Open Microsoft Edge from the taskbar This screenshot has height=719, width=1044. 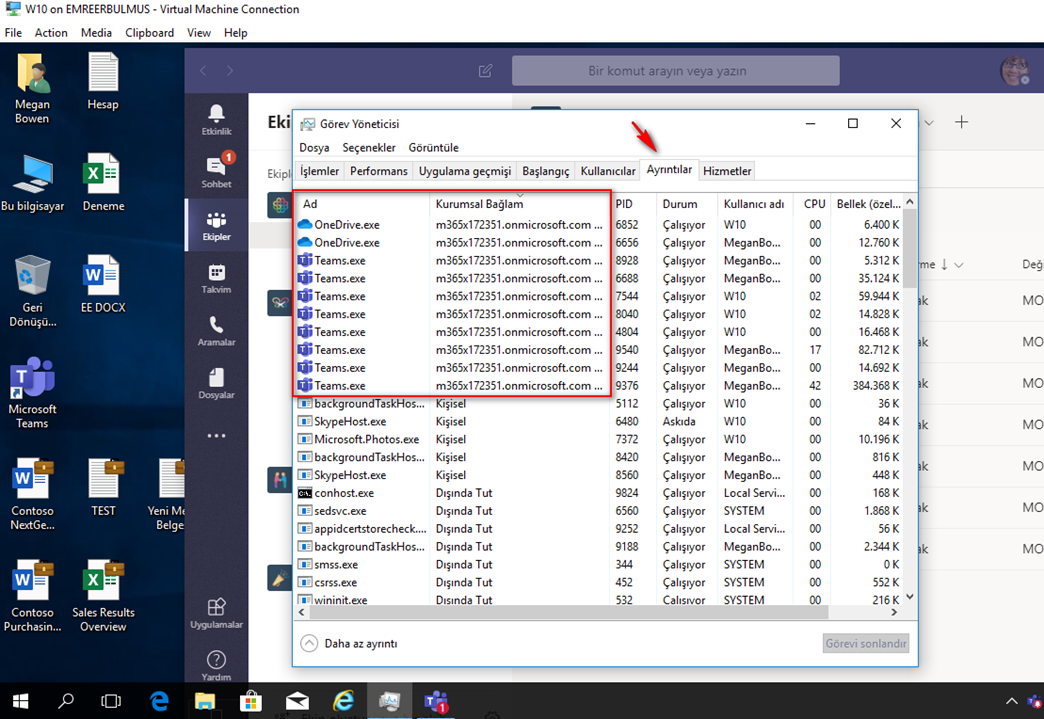point(160,701)
